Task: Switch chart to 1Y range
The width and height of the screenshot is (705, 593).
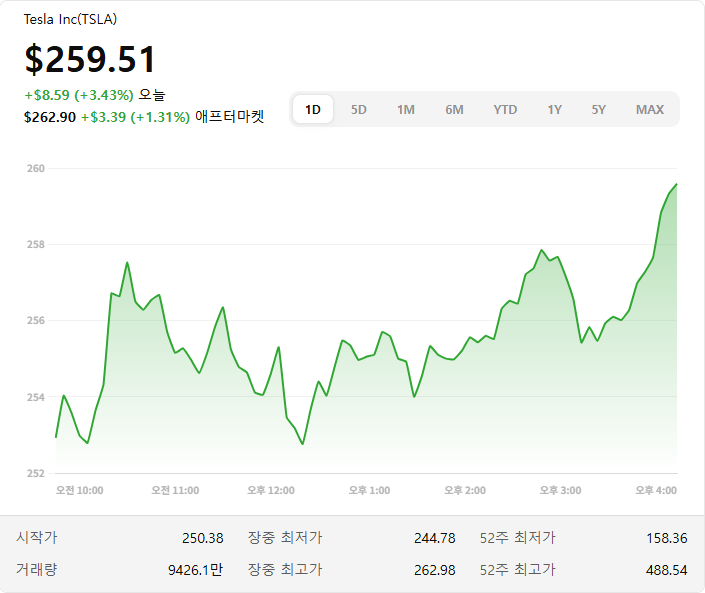Action: [x=554, y=109]
